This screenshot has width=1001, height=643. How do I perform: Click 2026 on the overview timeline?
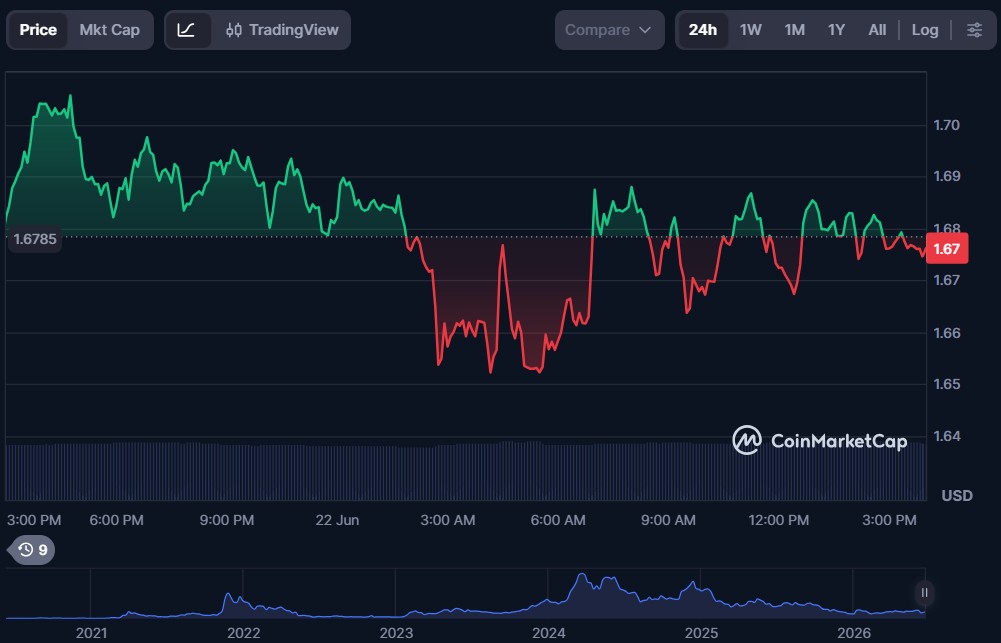click(854, 633)
